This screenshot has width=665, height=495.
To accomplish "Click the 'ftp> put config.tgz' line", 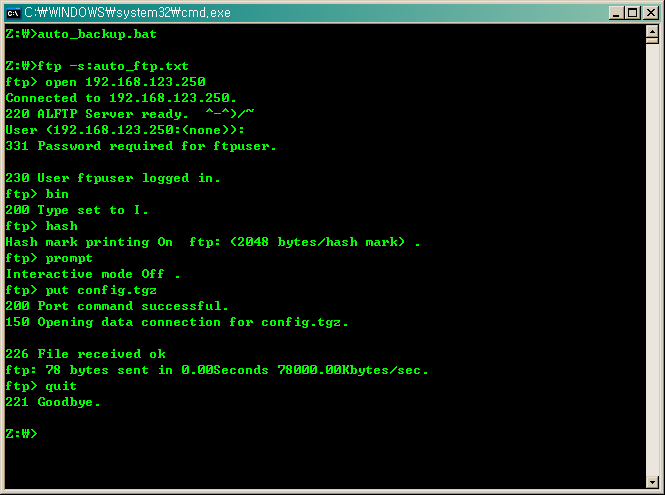I will pyautogui.click(x=81, y=290).
